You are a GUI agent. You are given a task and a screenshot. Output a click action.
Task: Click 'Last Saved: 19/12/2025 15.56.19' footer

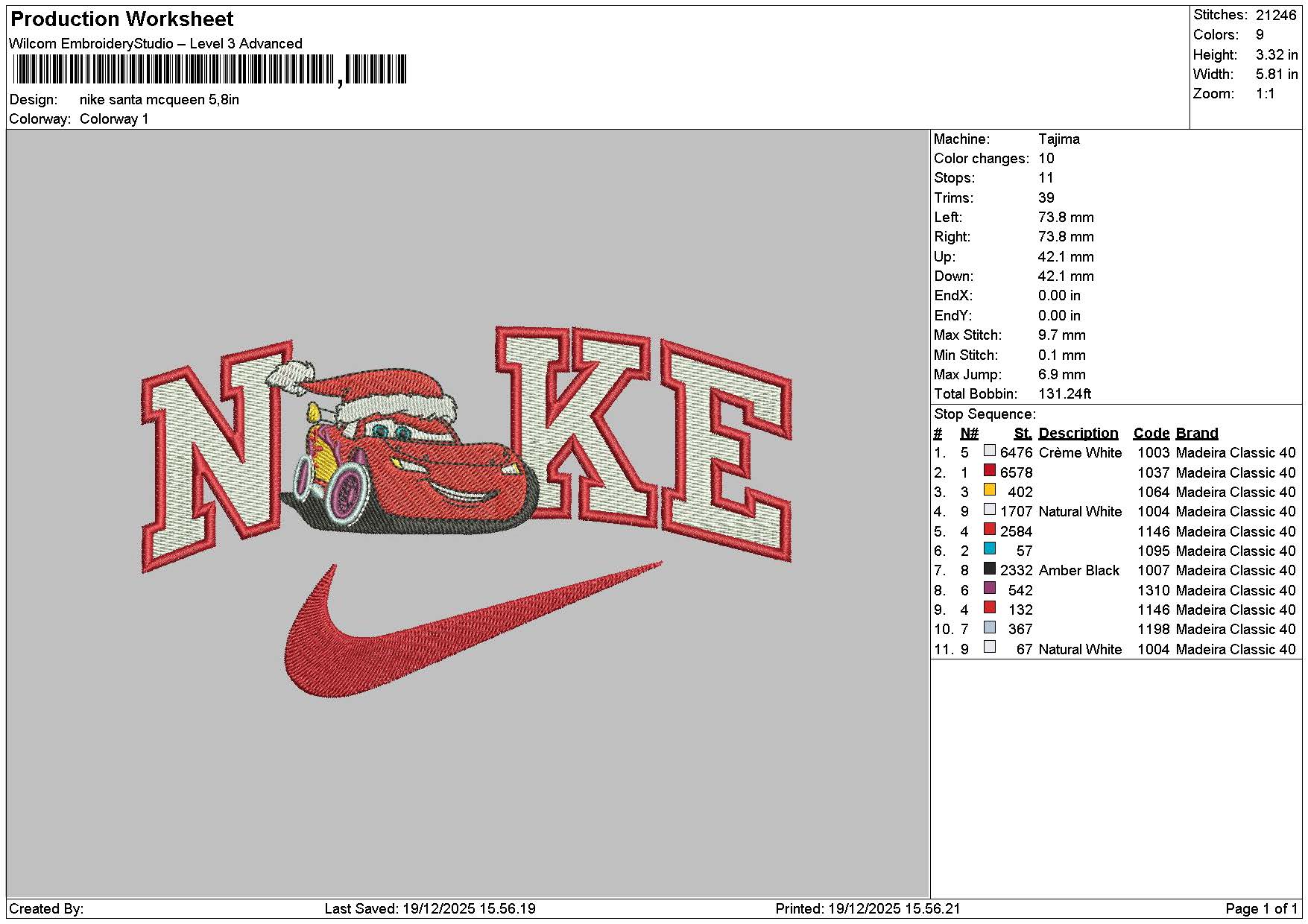(430, 909)
